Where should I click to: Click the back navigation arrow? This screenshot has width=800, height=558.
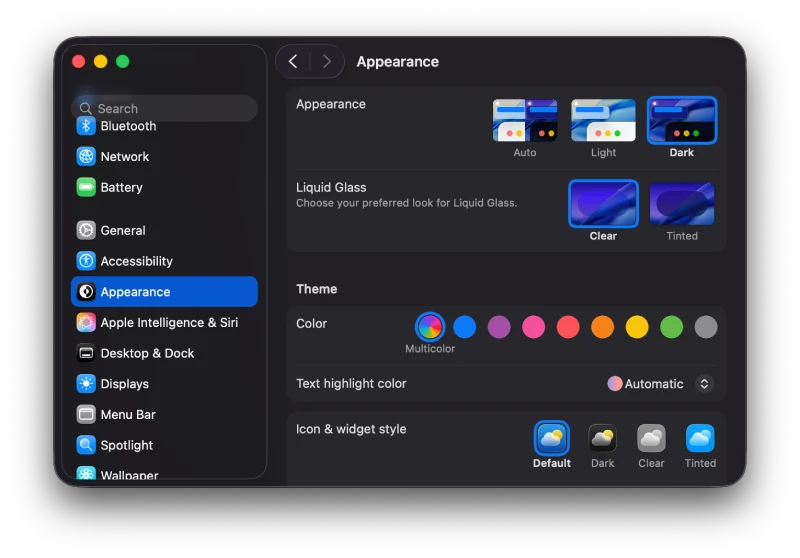coord(293,62)
